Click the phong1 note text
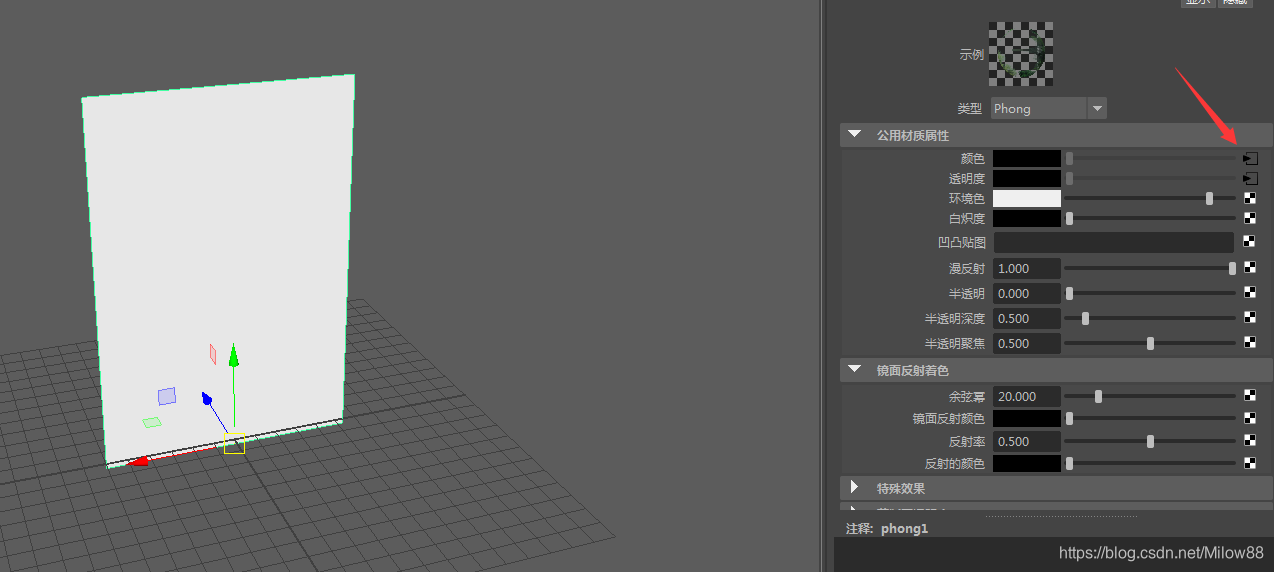 pyautogui.click(x=904, y=528)
